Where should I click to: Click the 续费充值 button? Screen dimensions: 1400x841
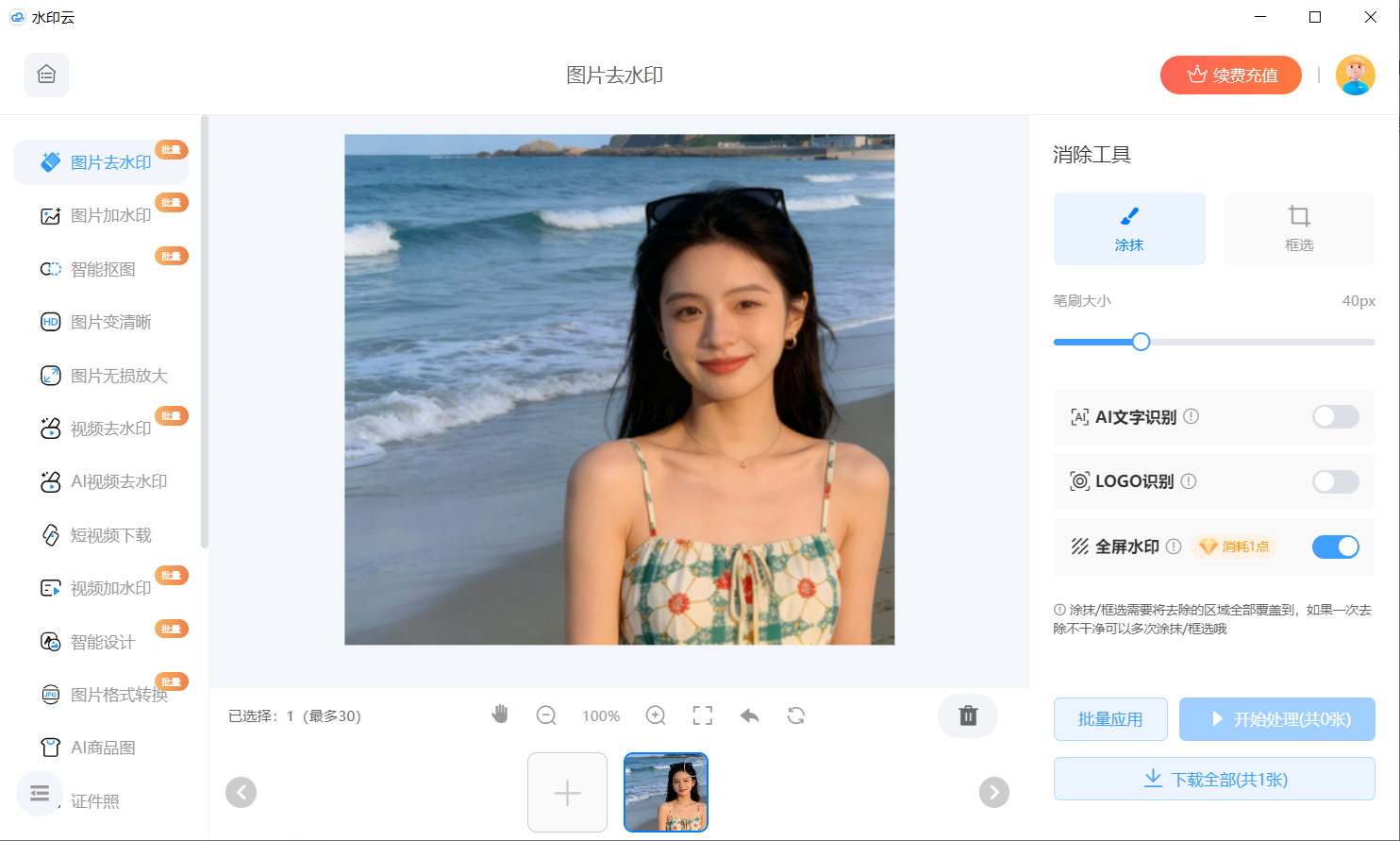pyautogui.click(x=1231, y=76)
